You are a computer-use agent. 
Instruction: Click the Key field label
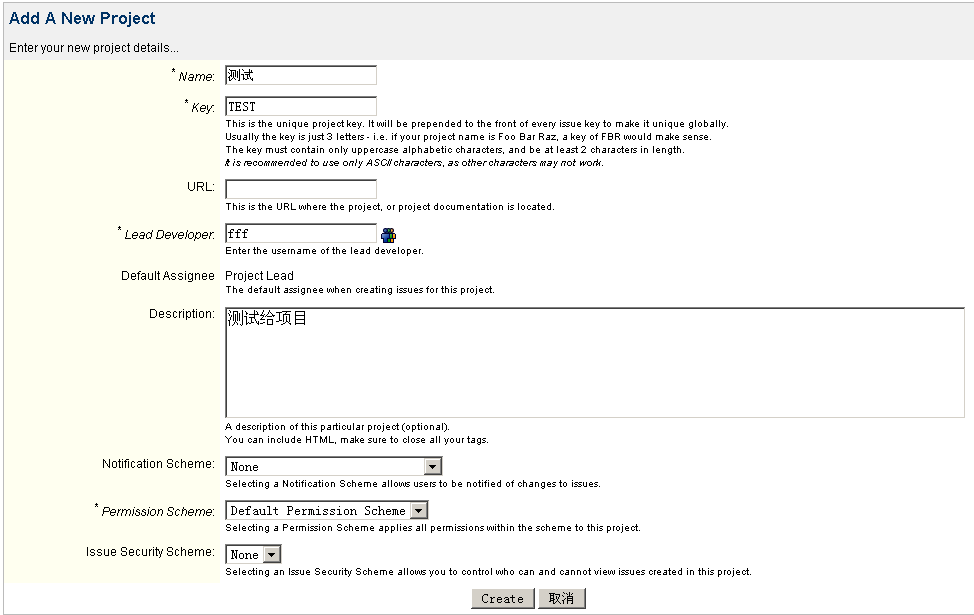click(203, 107)
